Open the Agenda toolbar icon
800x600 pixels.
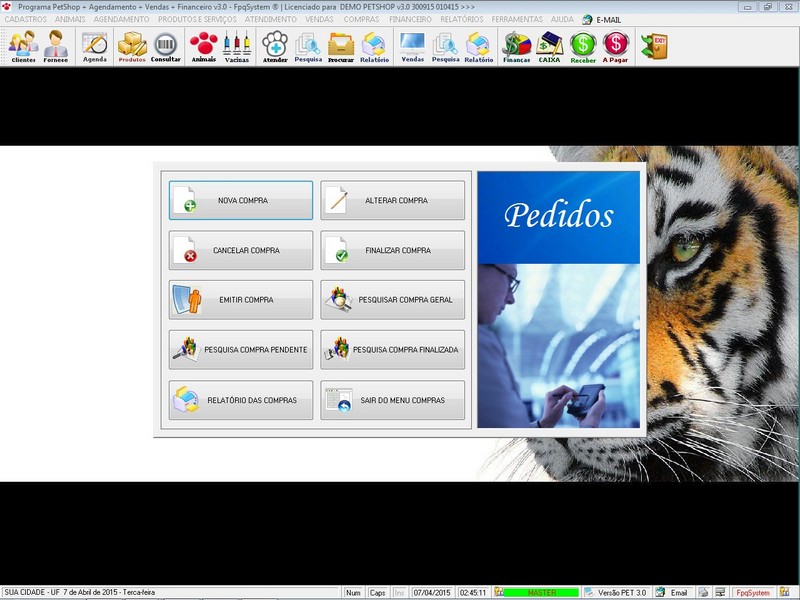point(95,46)
